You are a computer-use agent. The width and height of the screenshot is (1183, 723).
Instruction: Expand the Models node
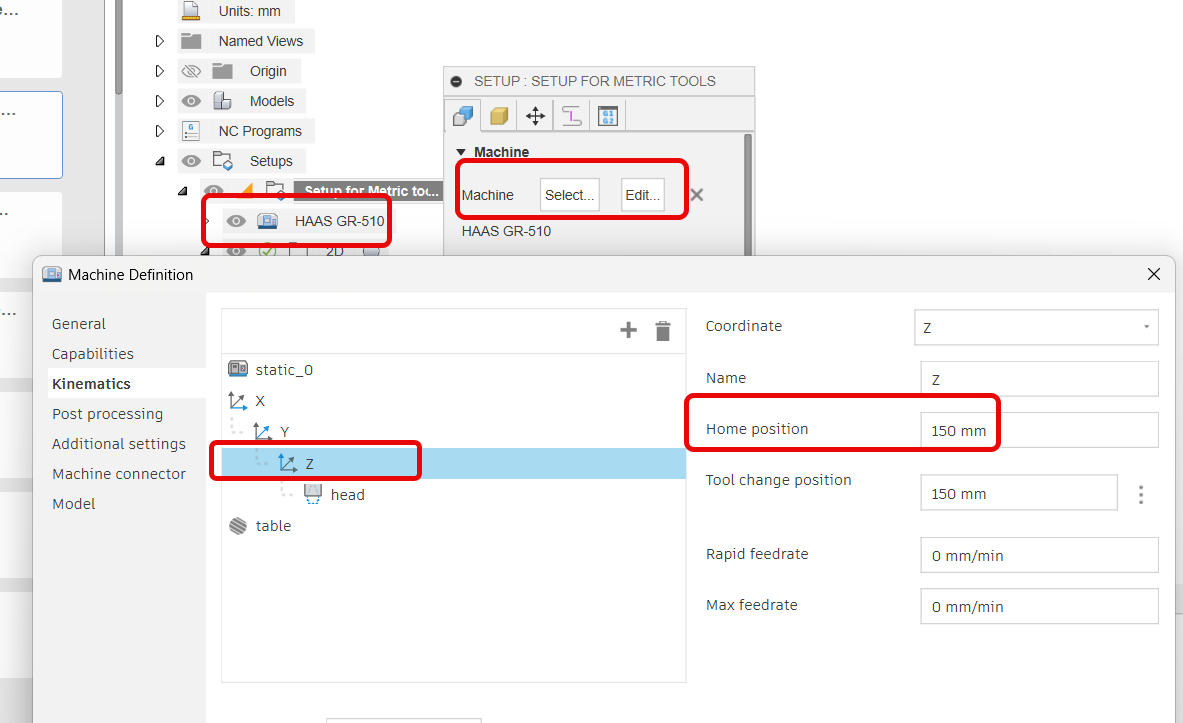coord(159,101)
